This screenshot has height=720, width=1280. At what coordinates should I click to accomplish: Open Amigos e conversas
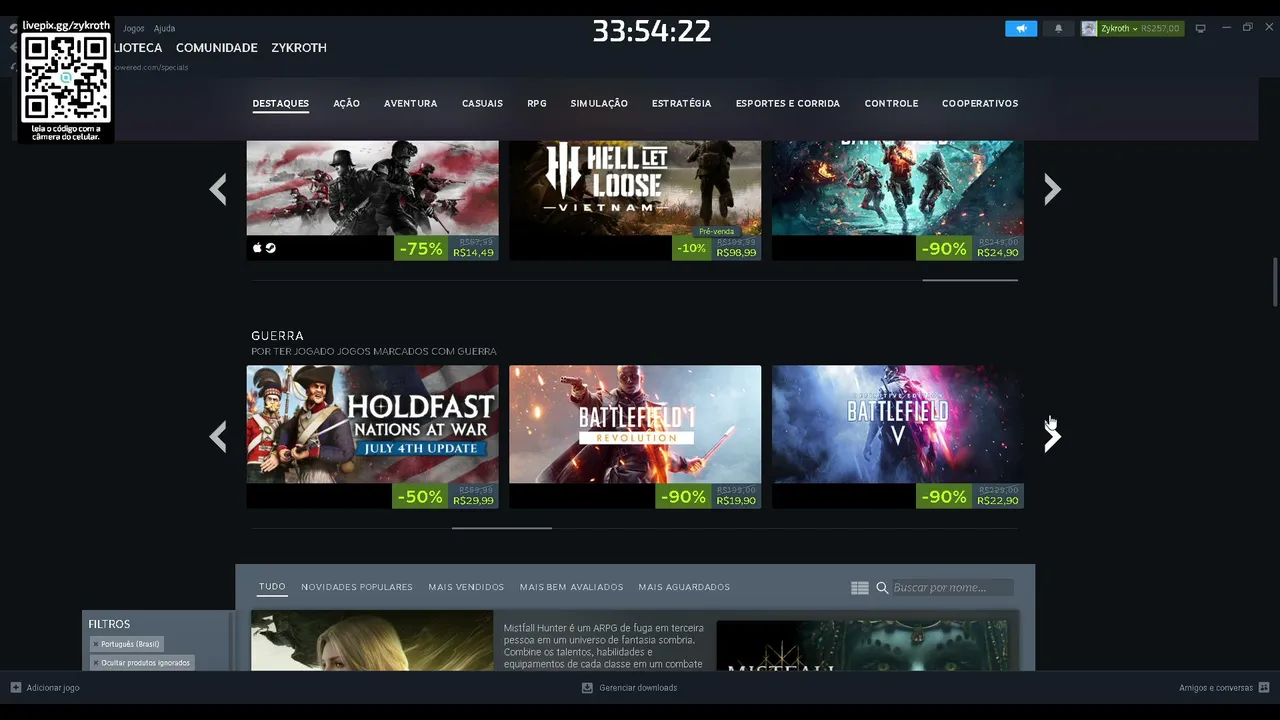click(1216, 688)
